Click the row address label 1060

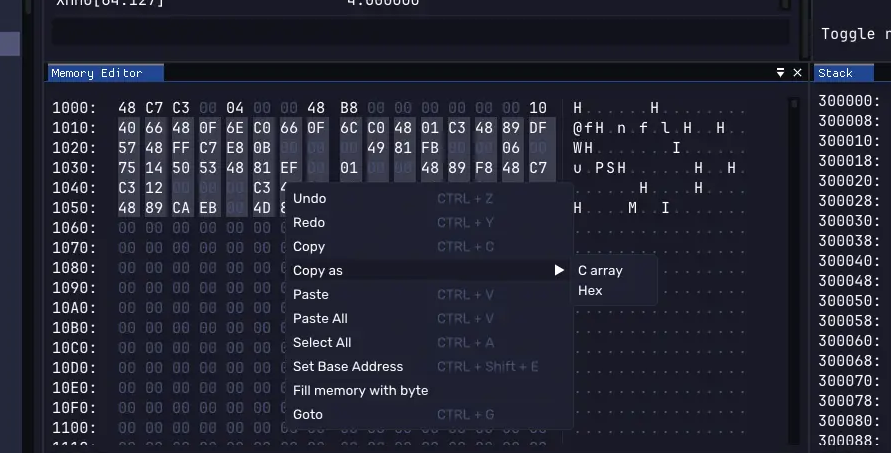coord(74,228)
